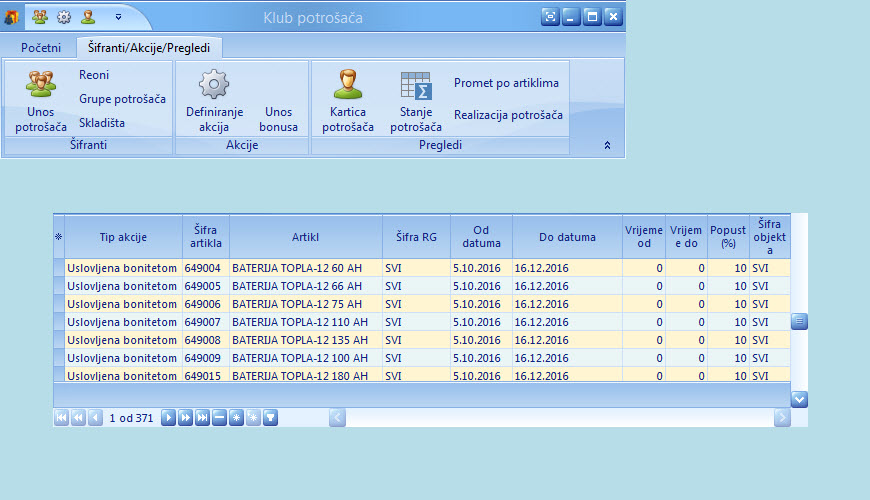
Task: Click the Šifra objekta column header
Action: [770, 237]
